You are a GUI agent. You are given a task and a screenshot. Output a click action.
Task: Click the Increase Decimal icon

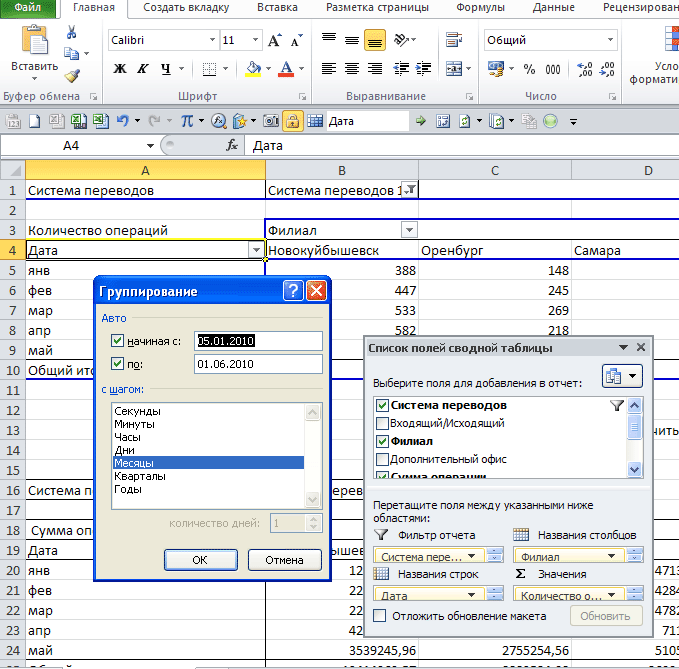(585, 69)
